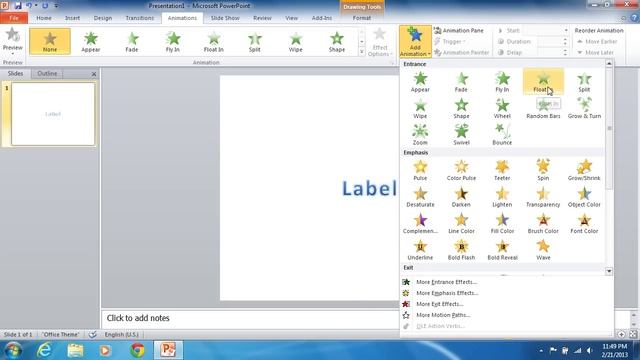Select Random Bars entrance effect
Image resolution: width=640 pixels, height=360 pixels.
coord(543,109)
